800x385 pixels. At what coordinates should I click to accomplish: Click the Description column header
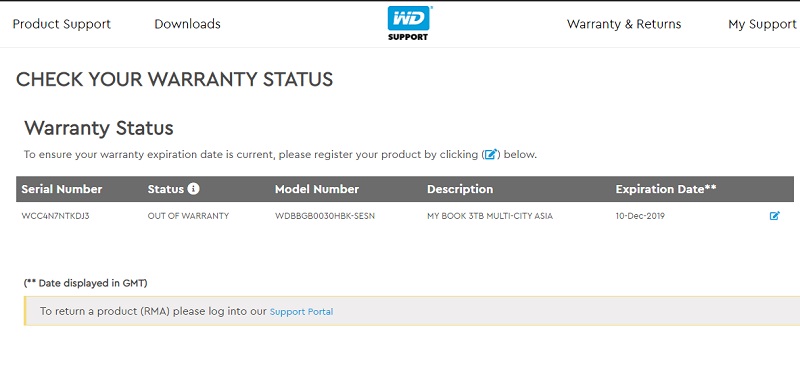[x=460, y=189]
